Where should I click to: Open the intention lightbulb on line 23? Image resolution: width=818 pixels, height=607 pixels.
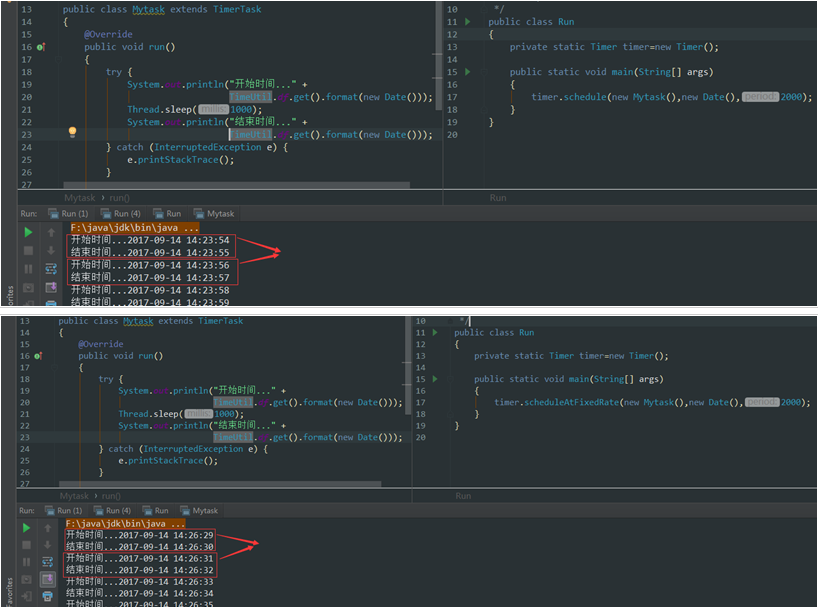[x=73, y=129]
